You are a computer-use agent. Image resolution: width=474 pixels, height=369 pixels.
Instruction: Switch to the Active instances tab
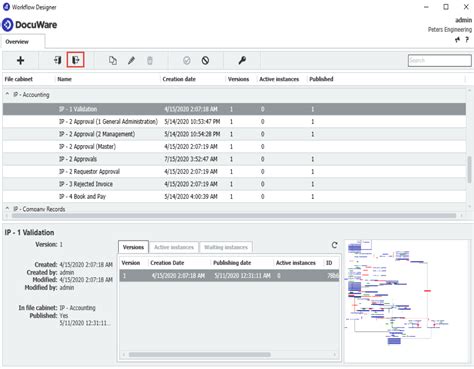(174, 247)
